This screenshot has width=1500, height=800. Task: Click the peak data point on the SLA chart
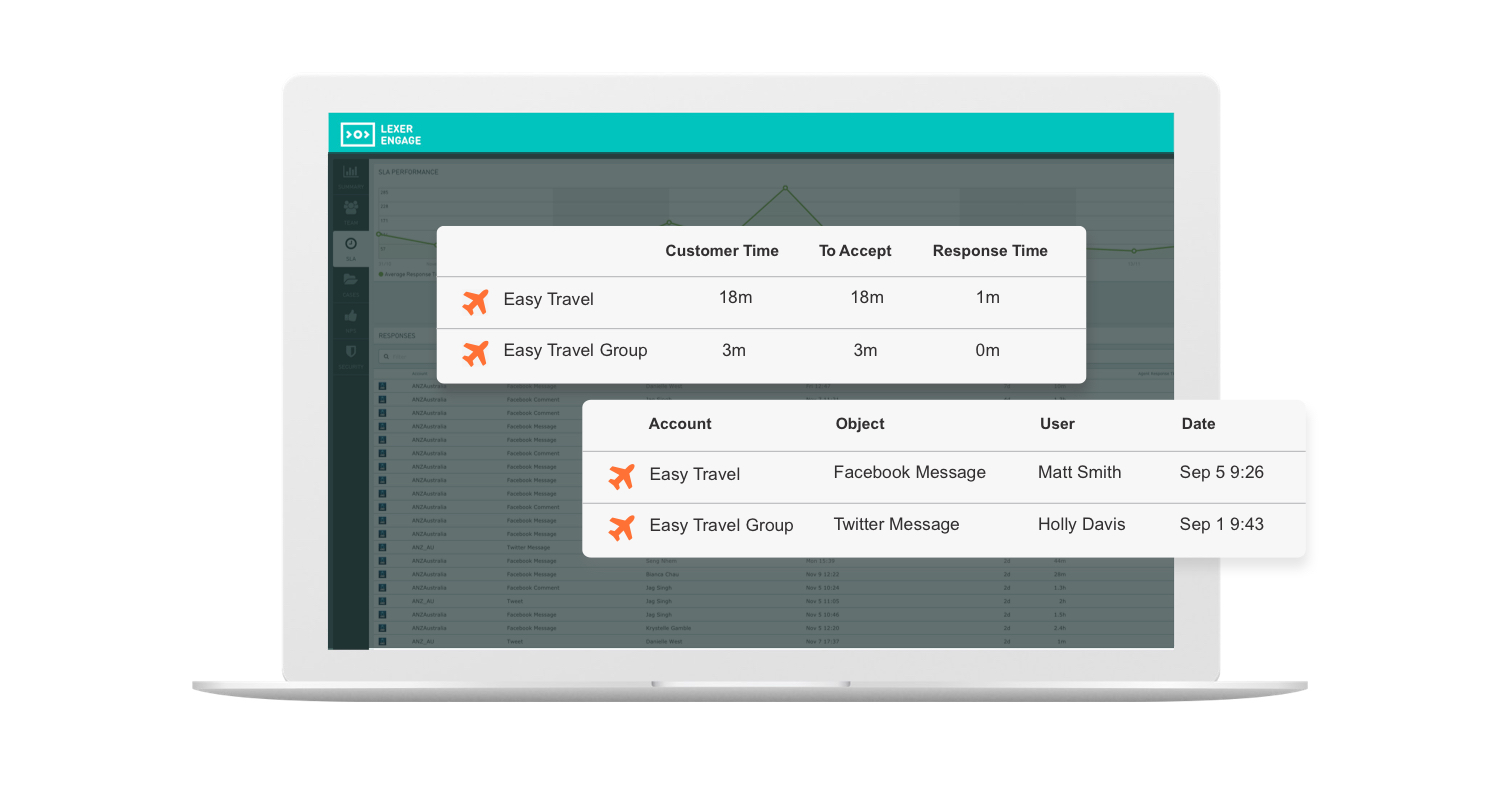(x=785, y=187)
